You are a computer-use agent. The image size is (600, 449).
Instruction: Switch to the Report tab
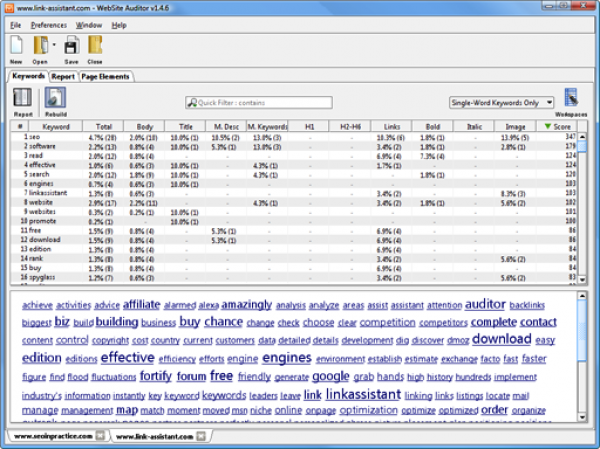pos(64,76)
